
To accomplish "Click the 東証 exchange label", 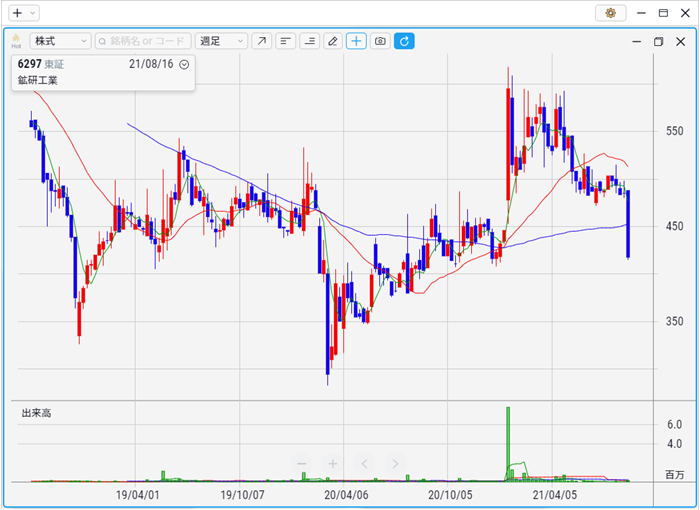I will 54,64.
